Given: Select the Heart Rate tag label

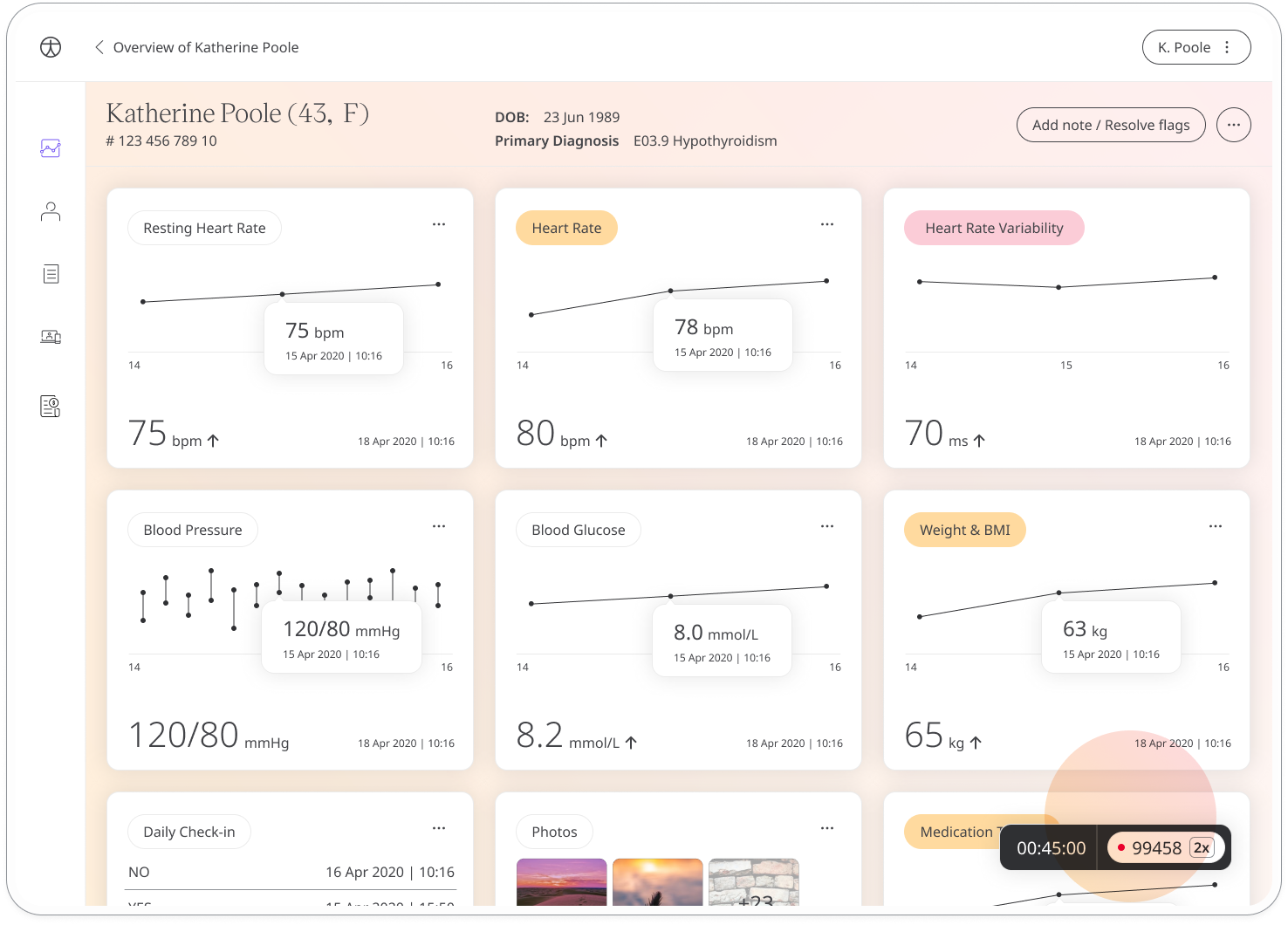Looking at the screenshot, I should tap(566, 228).
